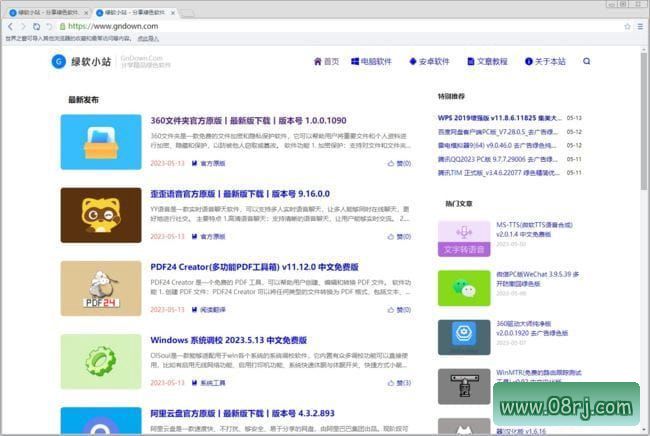This screenshot has height=436, width=650.
Task: Open the 电脑软件 navigation menu
Action: click(x=371, y=62)
